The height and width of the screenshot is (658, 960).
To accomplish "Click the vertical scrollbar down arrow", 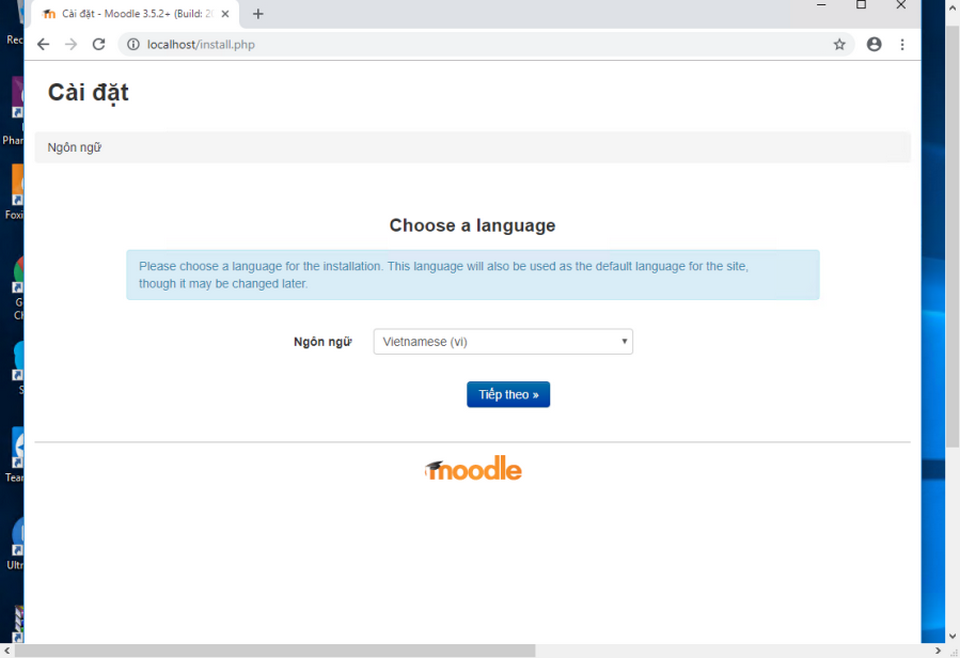I will (x=953, y=637).
